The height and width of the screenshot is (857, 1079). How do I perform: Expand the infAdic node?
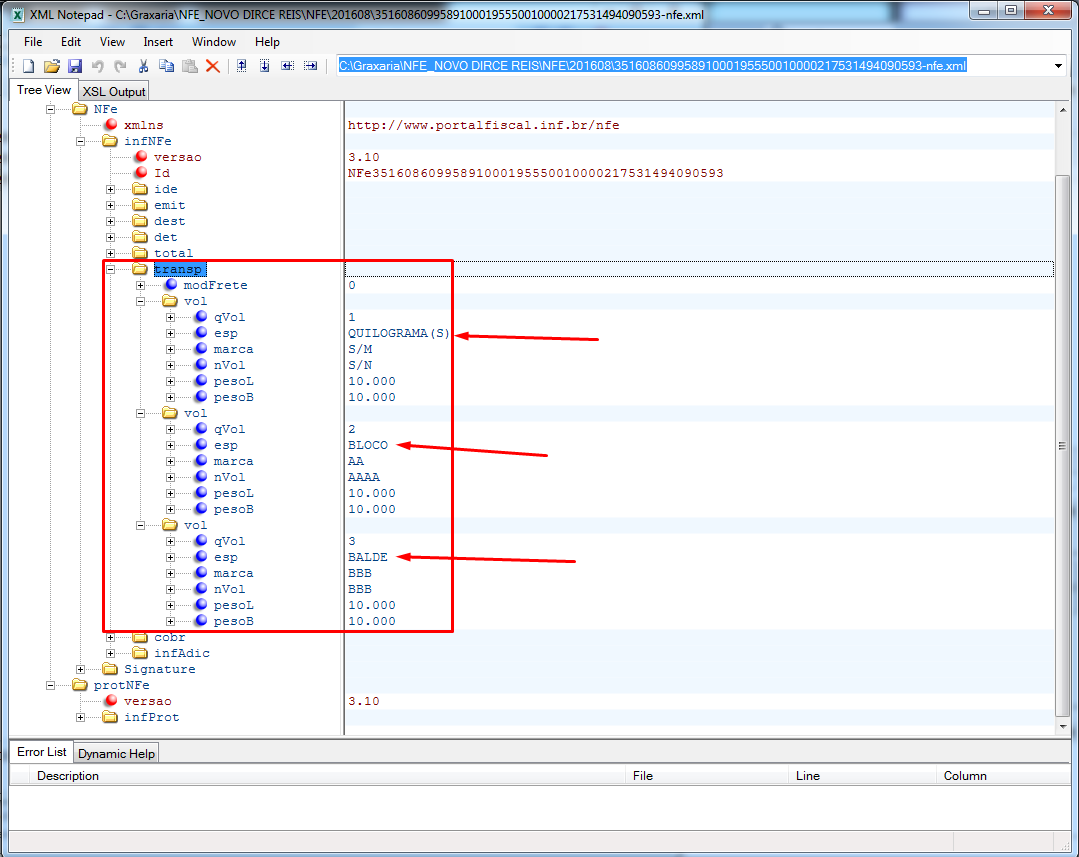110,653
